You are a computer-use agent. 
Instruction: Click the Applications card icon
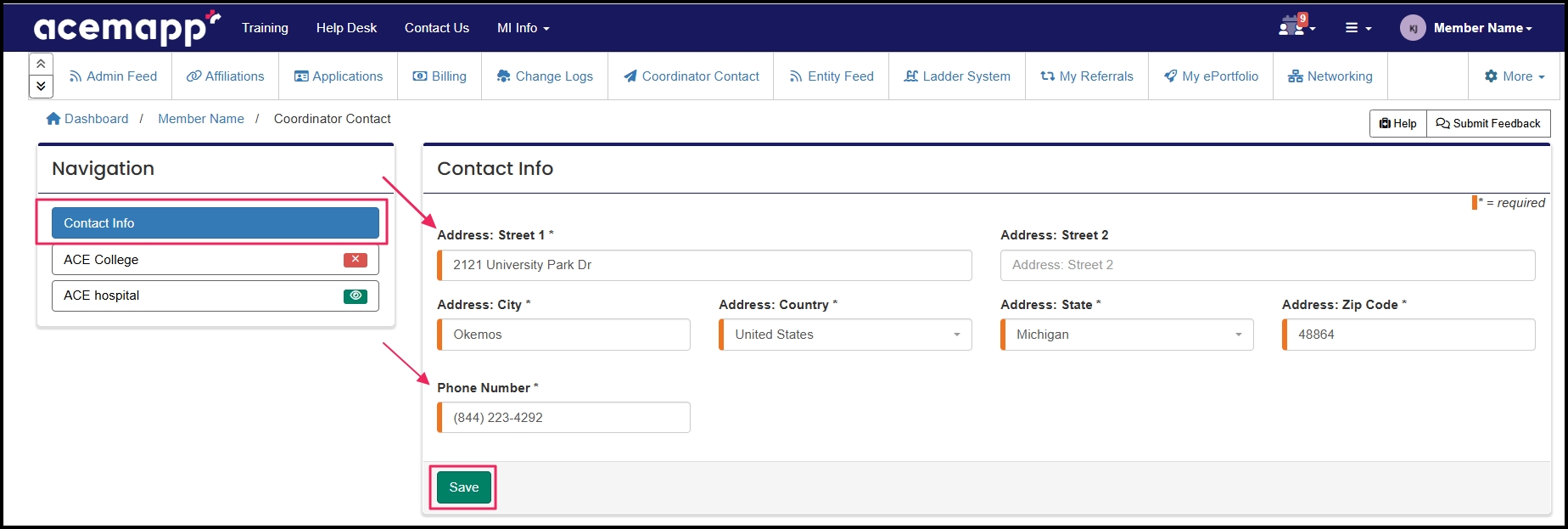[301, 76]
